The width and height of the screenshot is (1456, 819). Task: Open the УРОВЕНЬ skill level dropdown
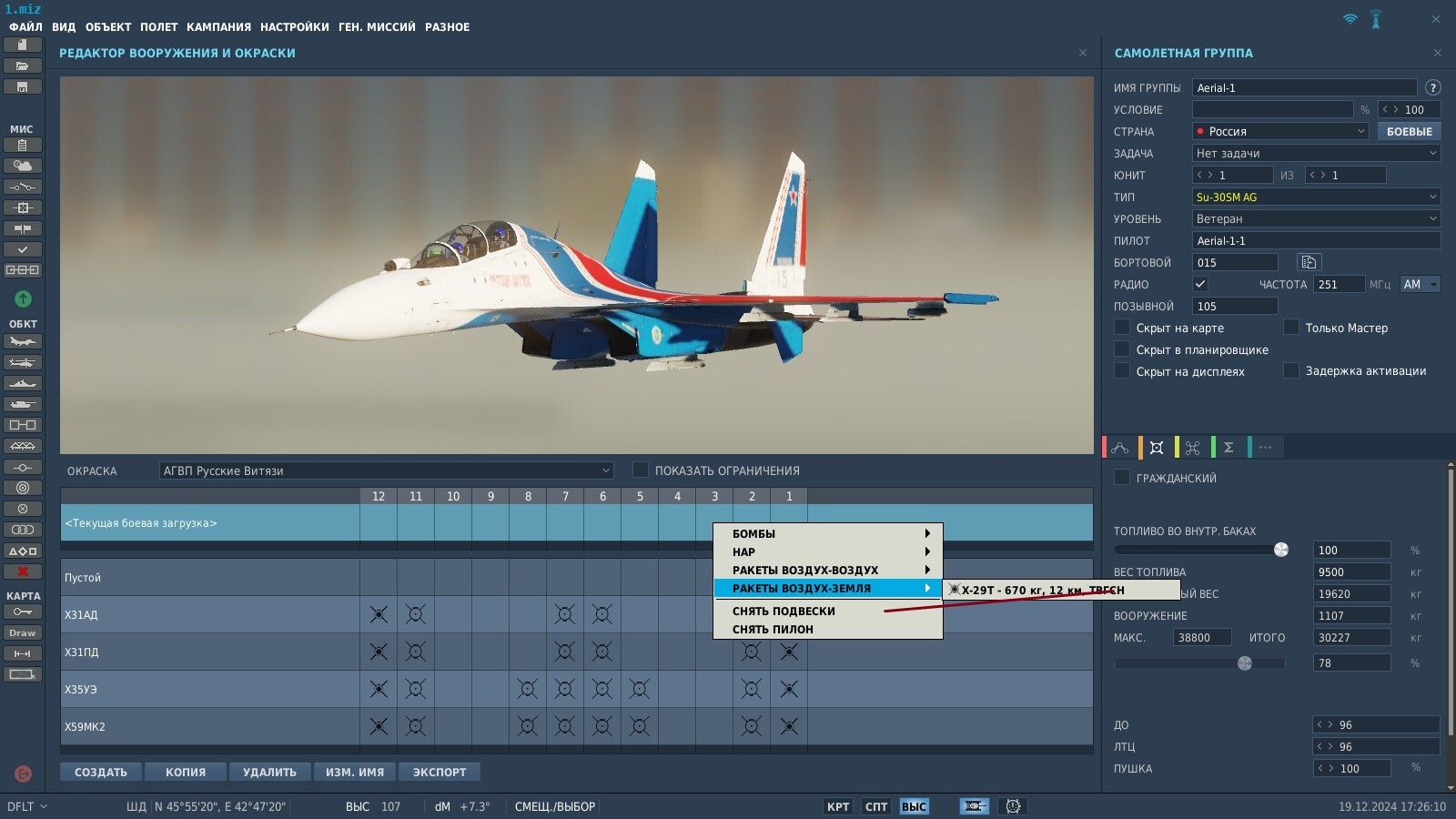(x=1317, y=218)
